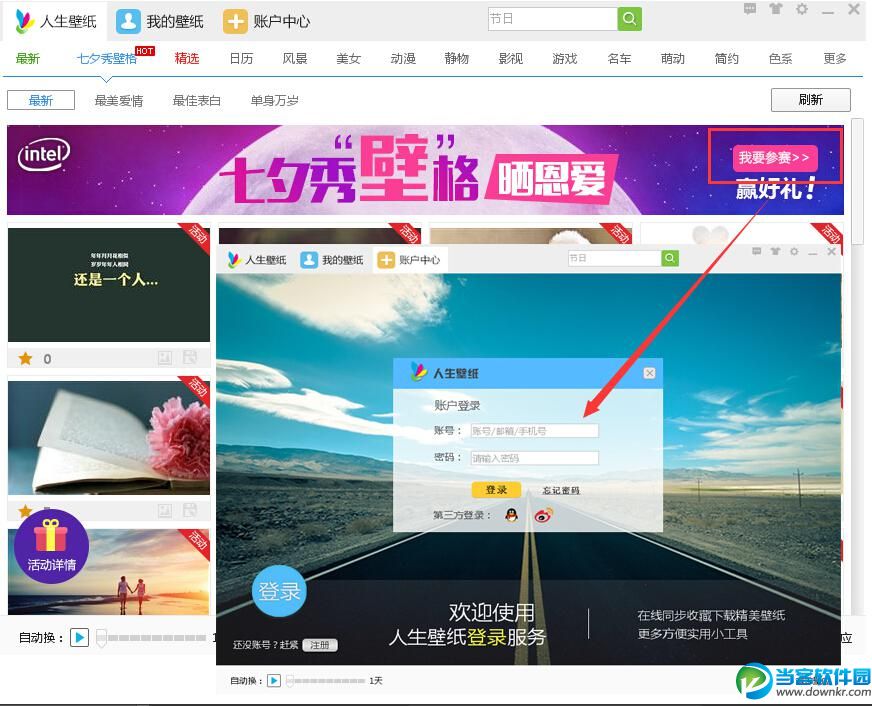Click settings gear in inner login window
This screenshot has height=706, width=872.
pyautogui.click(x=794, y=251)
